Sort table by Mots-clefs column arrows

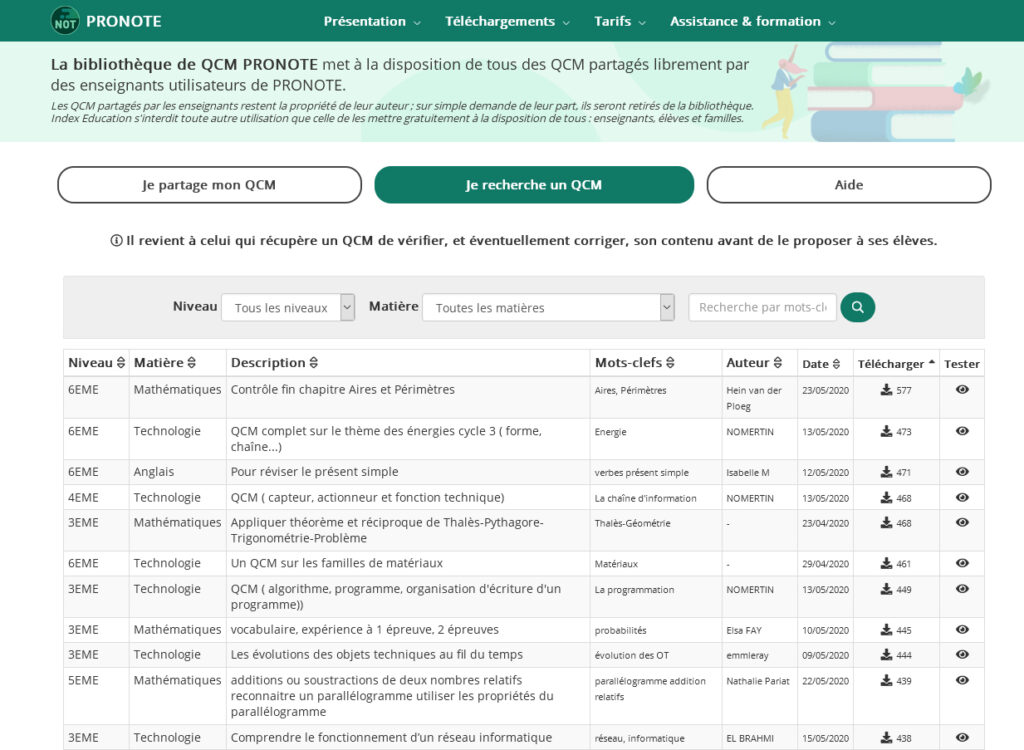(x=670, y=363)
